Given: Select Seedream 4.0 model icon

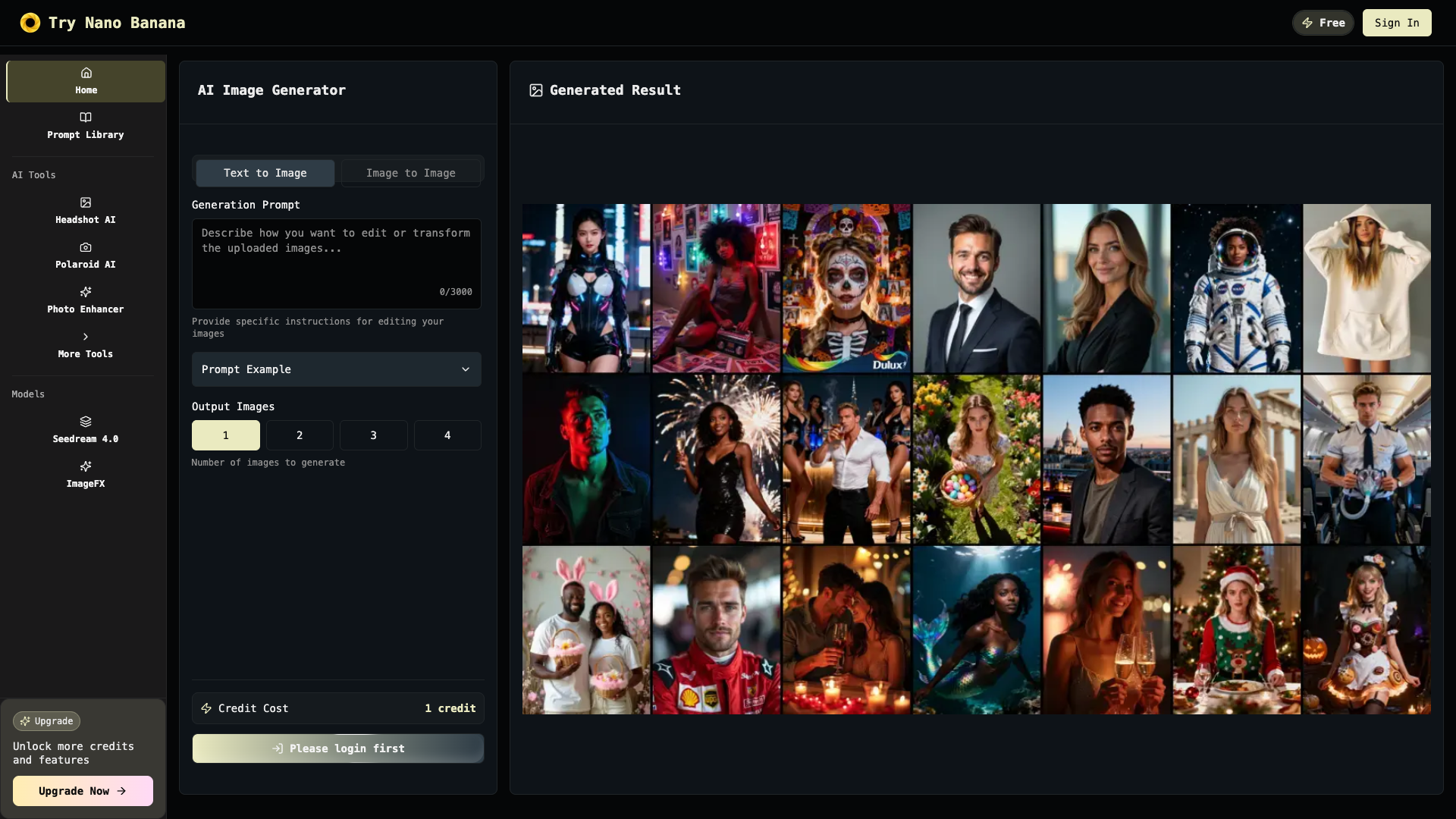Looking at the screenshot, I should point(86,422).
